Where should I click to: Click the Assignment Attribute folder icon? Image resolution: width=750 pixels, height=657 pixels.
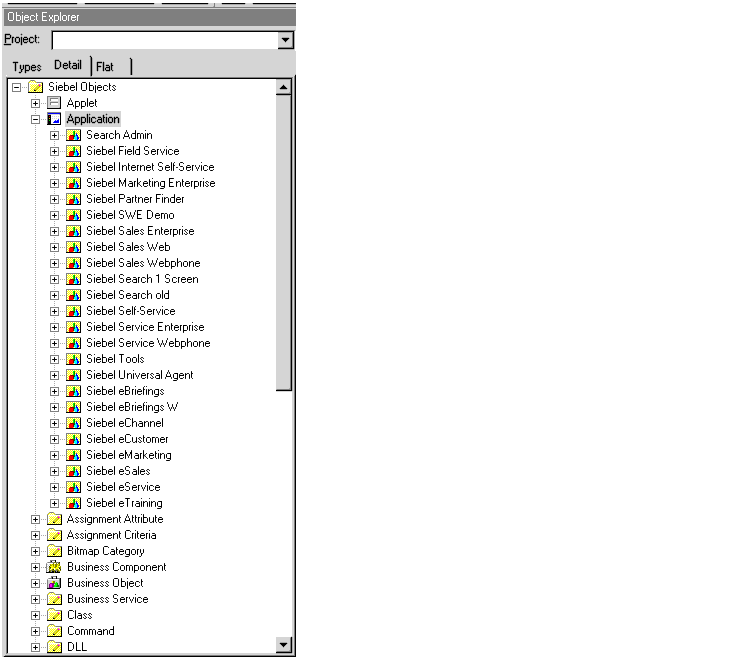55,519
